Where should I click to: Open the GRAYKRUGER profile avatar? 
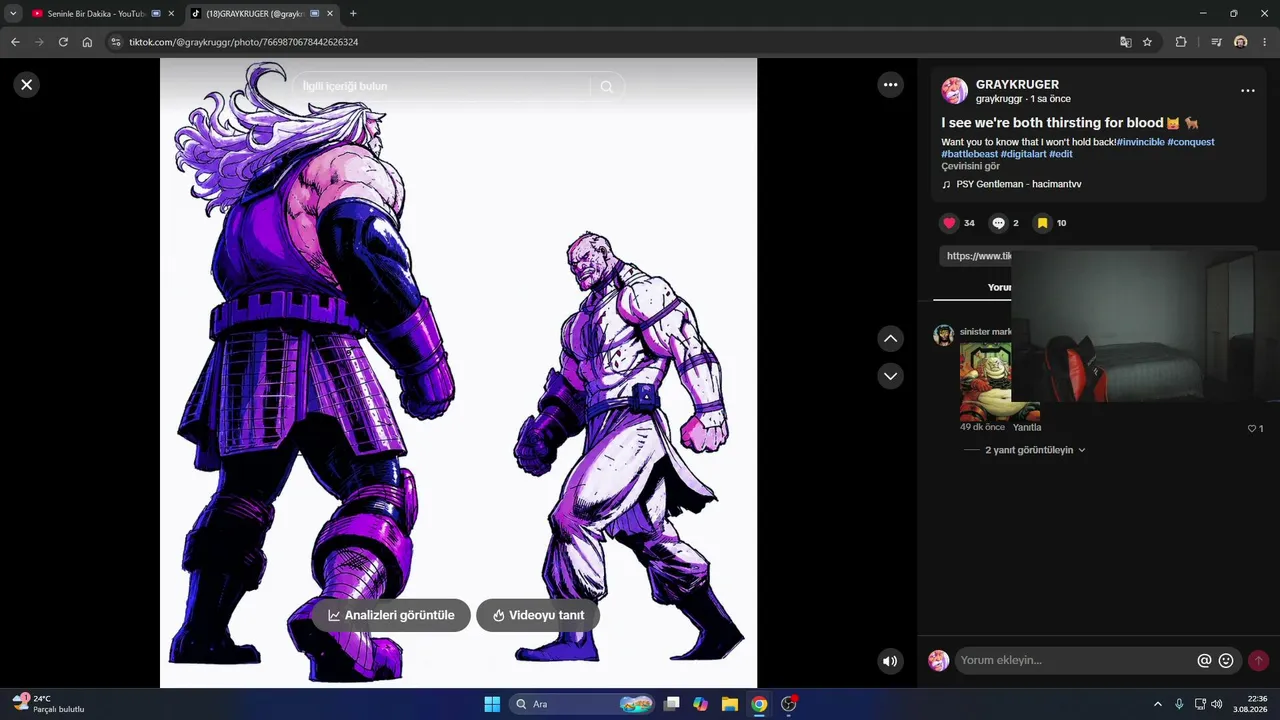coord(954,91)
